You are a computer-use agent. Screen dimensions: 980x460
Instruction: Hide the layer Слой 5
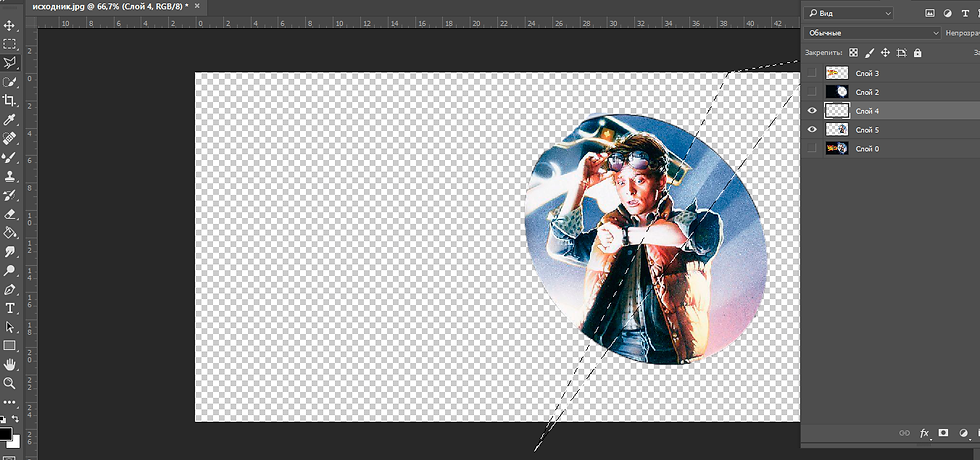812,129
